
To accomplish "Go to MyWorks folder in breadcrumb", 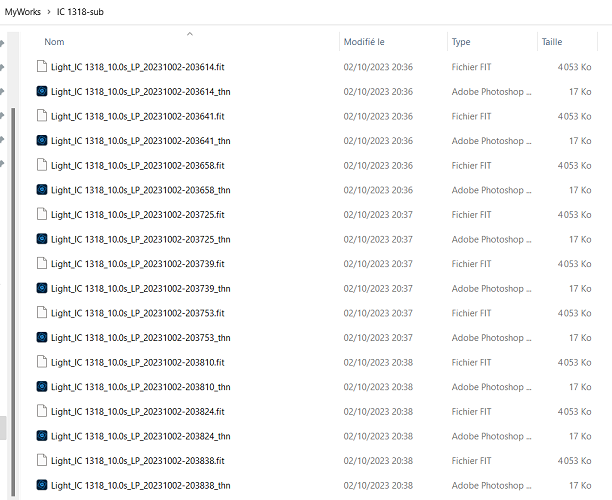I will pyautogui.click(x=23, y=12).
